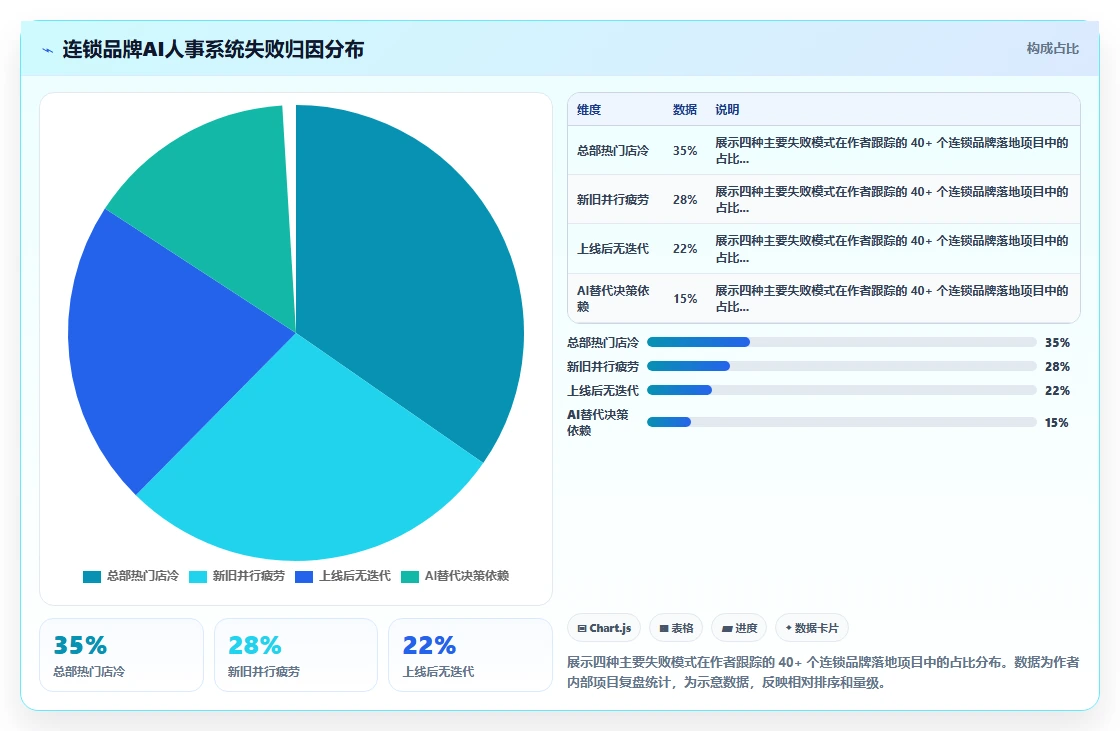Click the description paragraph below the tags
1120x731 pixels.
(x=823, y=672)
